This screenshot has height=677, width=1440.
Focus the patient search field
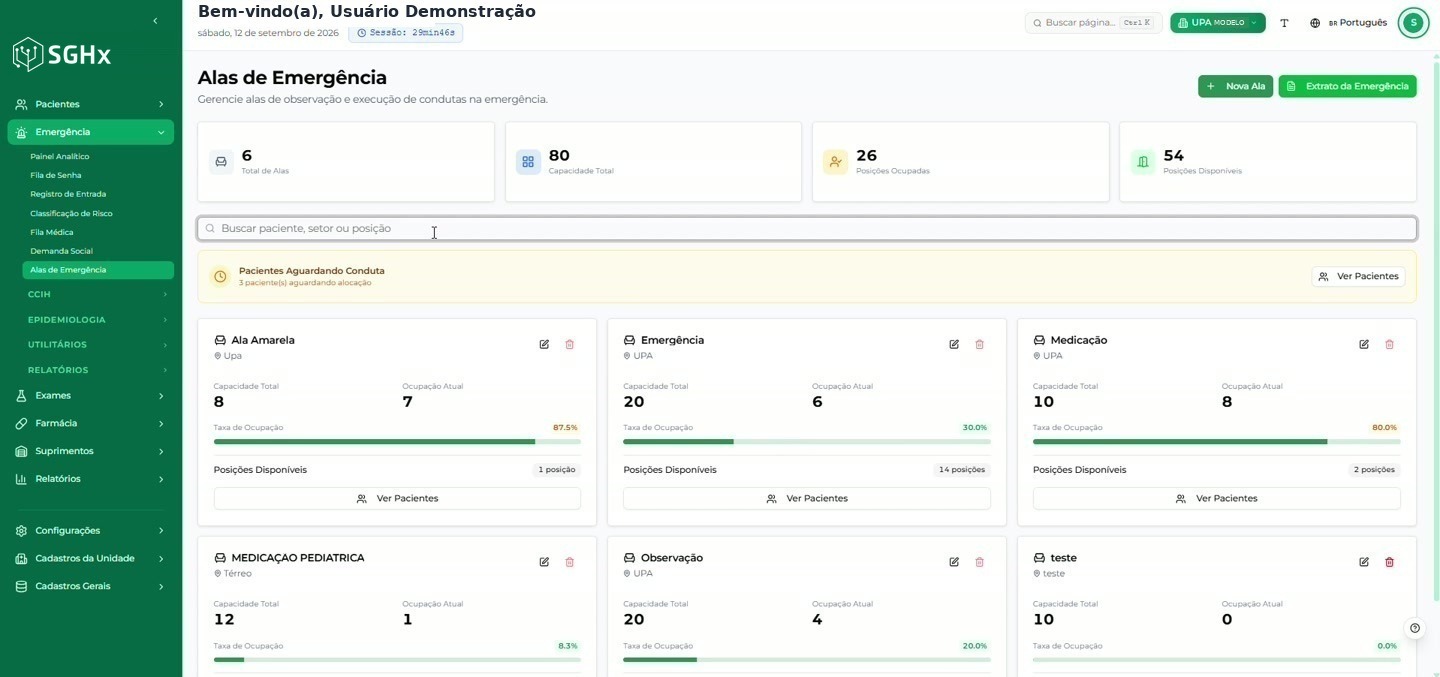coord(807,229)
